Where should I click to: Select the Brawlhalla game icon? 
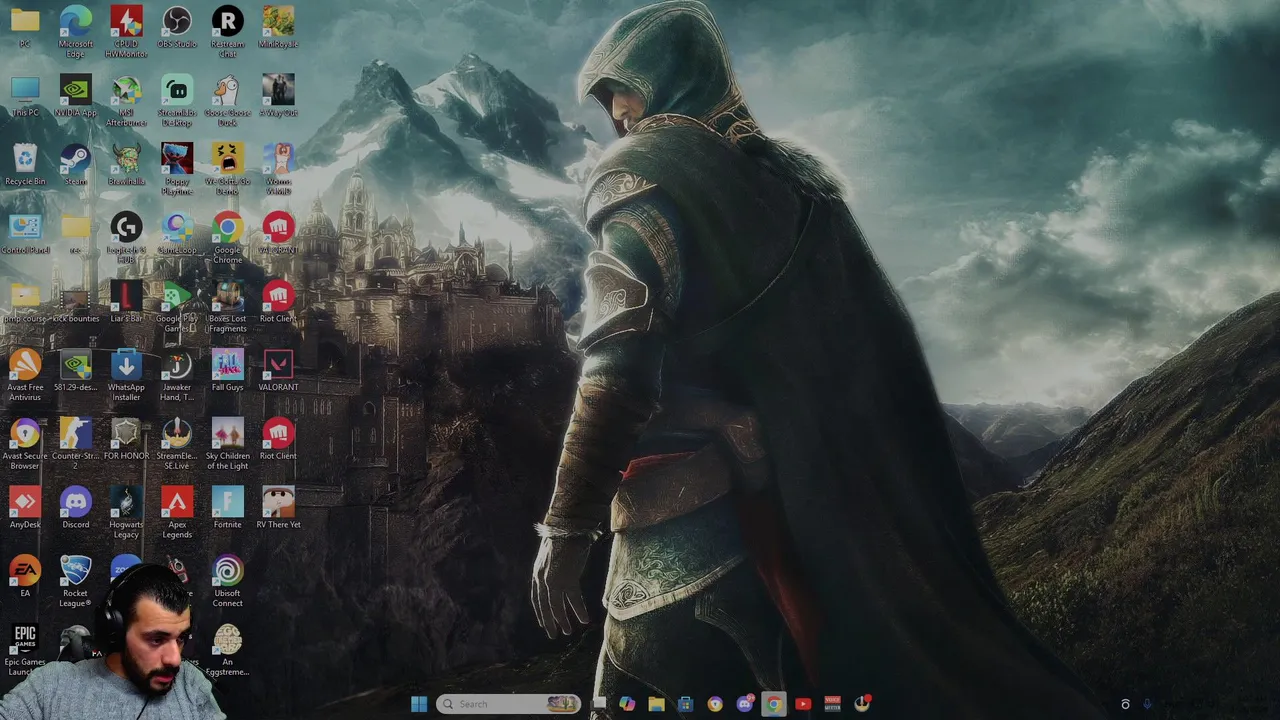coord(126,164)
